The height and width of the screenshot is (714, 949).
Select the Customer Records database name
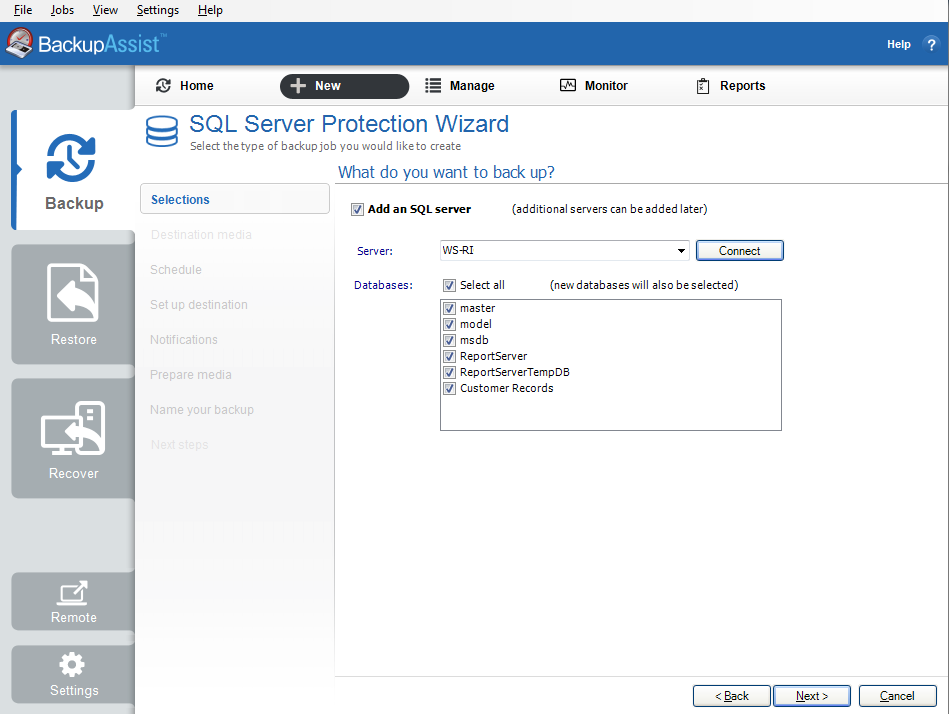507,388
